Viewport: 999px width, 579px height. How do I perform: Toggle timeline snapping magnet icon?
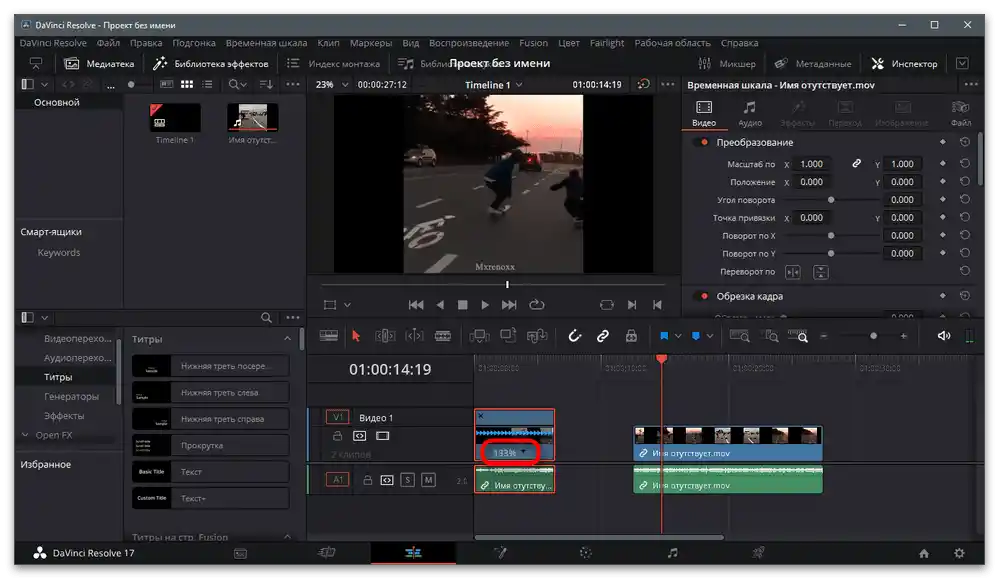[575, 336]
